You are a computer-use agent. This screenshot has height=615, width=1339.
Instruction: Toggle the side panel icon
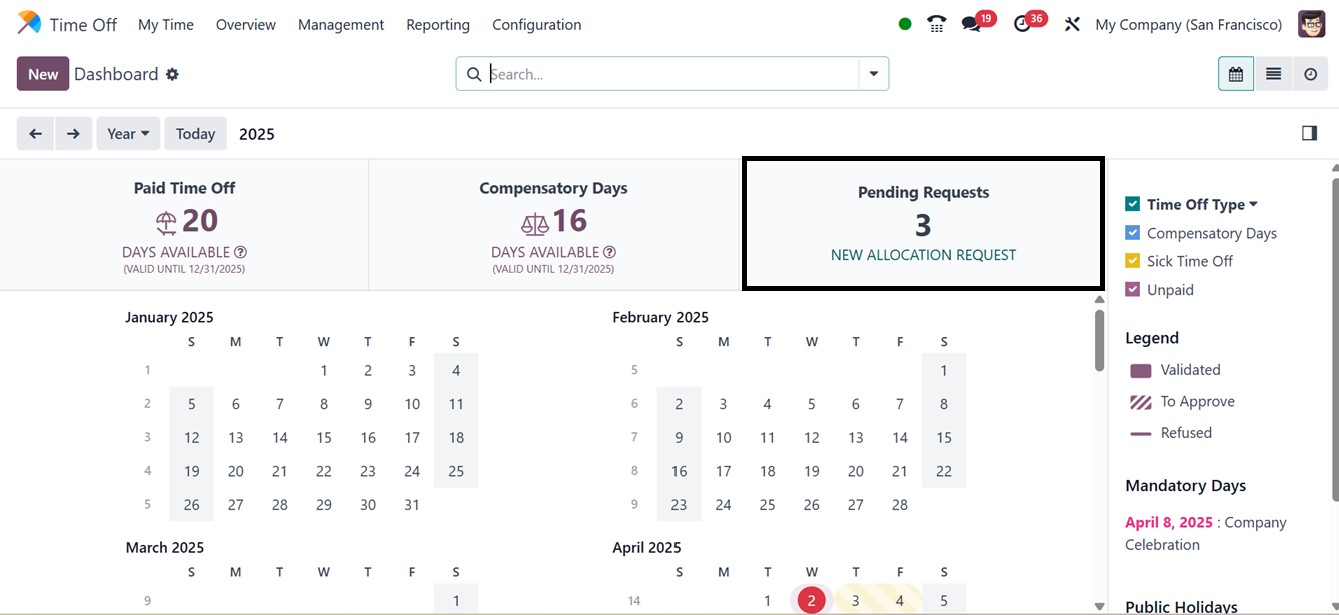point(1309,133)
